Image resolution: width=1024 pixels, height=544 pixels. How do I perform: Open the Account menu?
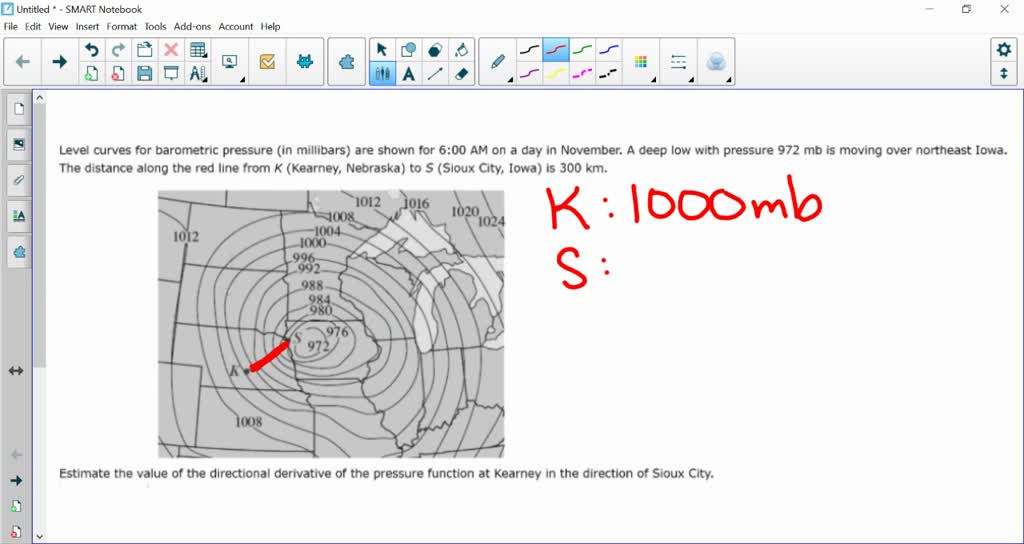[236, 27]
